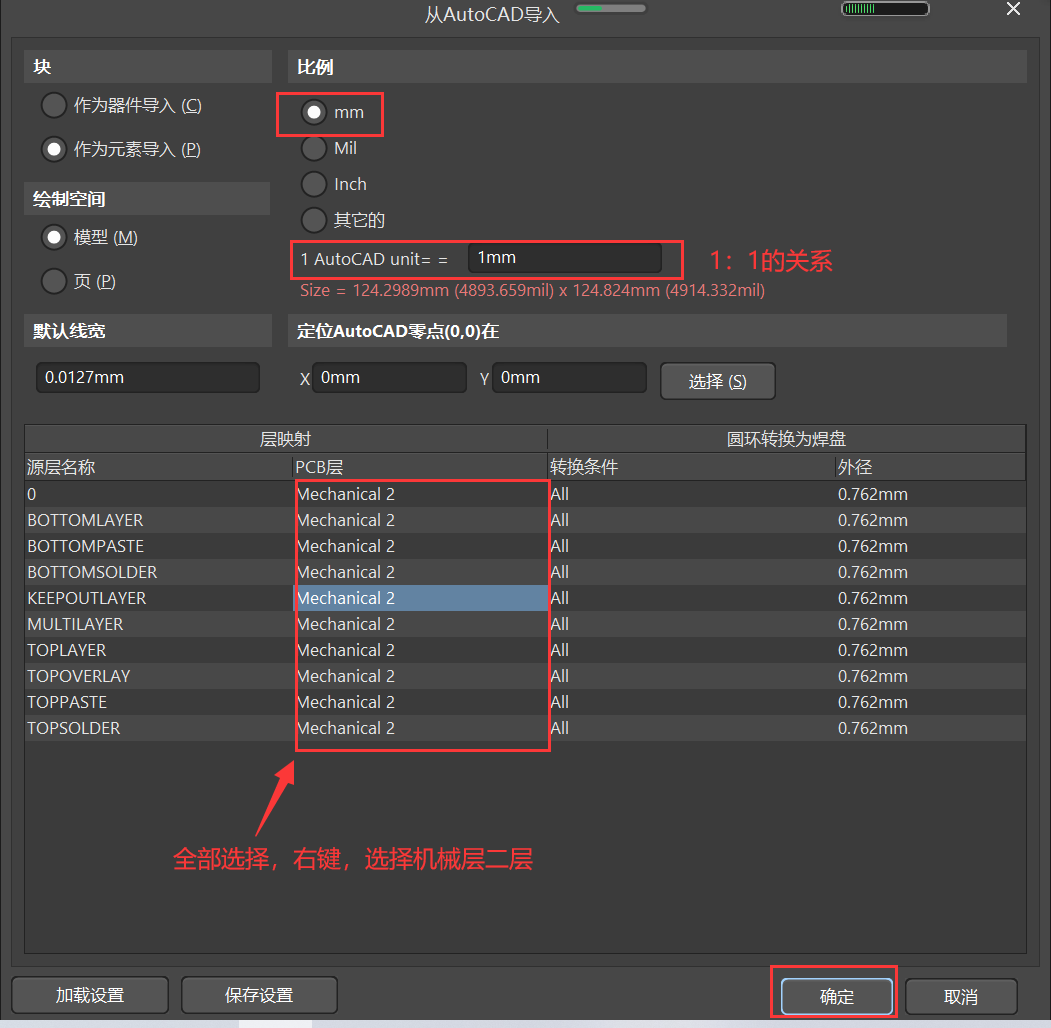Click 确定 to confirm import
The width and height of the screenshot is (1051, 1028).
coord(837,997)
